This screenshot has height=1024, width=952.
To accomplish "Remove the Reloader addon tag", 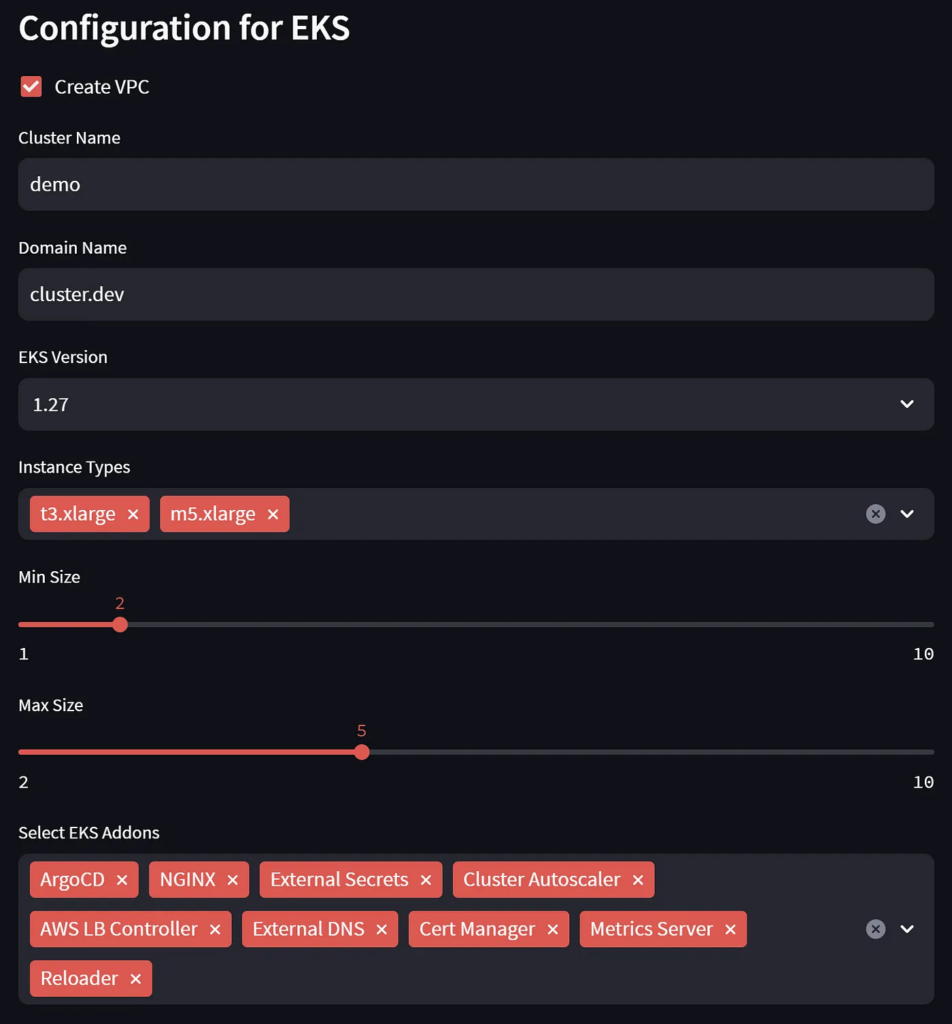I will point(135,978).
